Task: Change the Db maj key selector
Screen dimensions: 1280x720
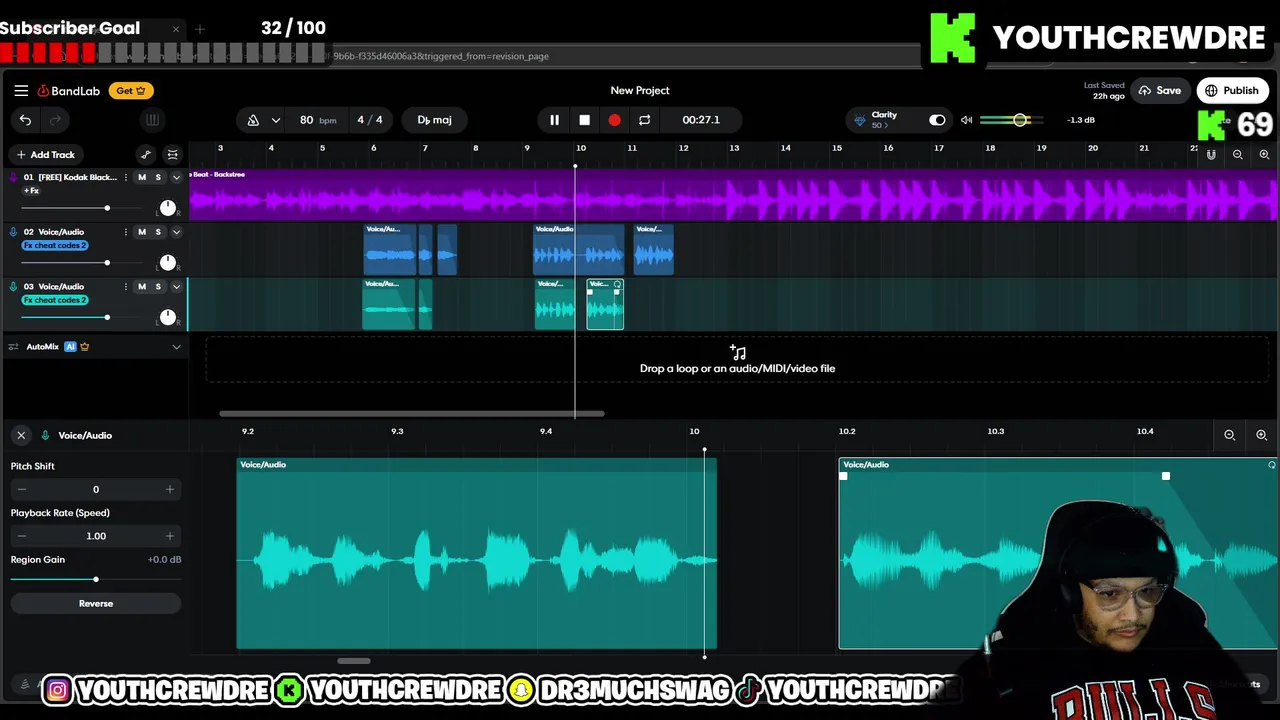Action: tap(434, 120)
